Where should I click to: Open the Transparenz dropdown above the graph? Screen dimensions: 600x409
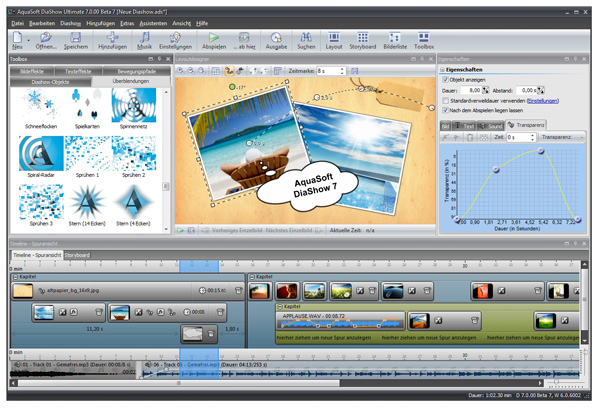(560, 137)
